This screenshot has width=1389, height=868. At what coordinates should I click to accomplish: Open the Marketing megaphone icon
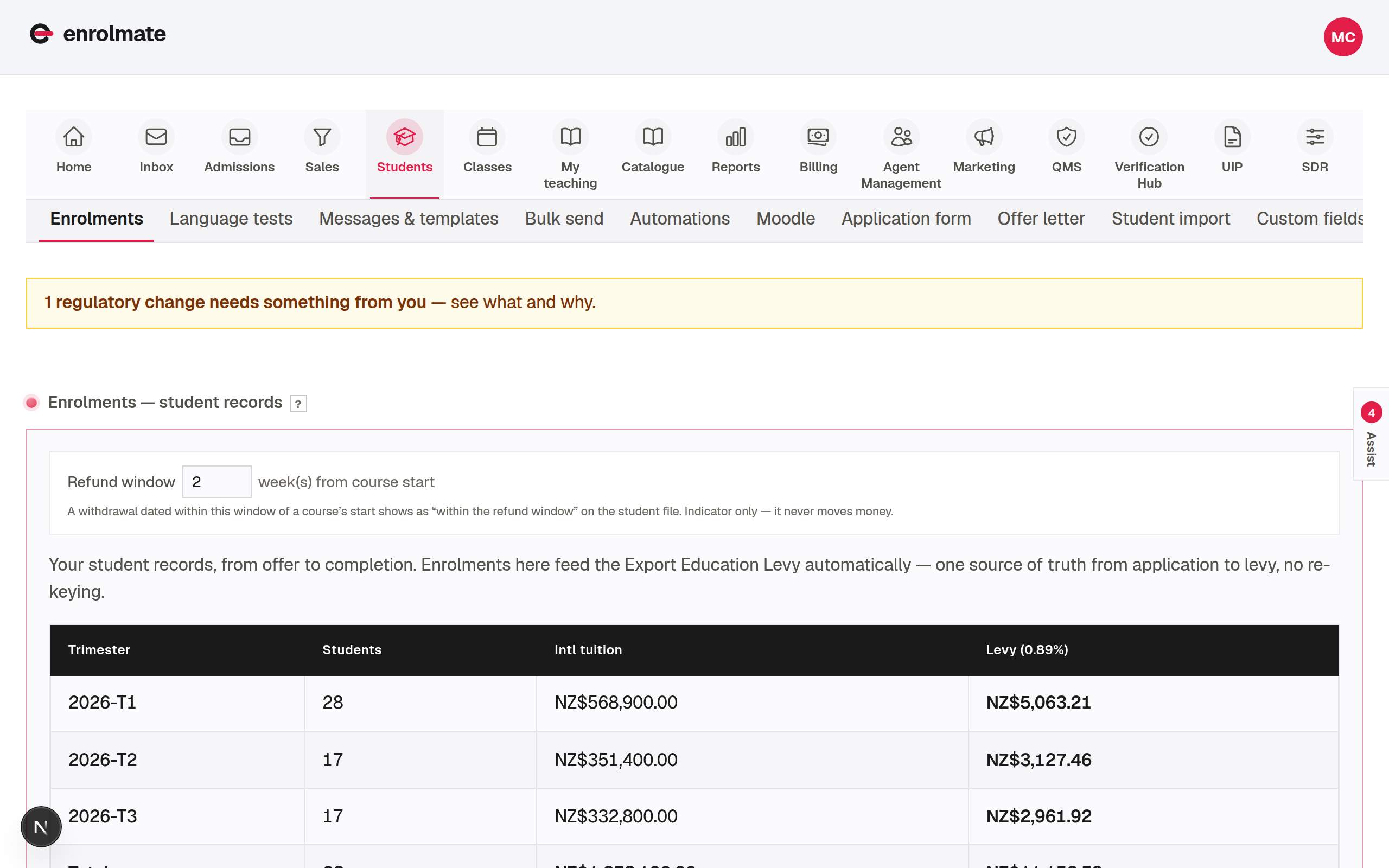(x=984, y=137)
